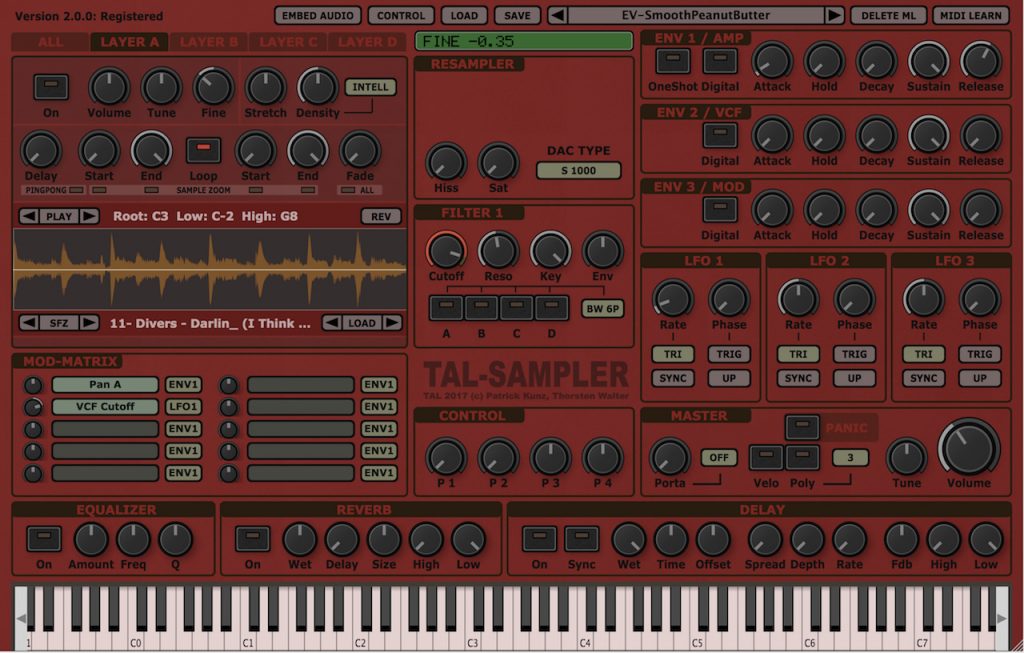Open the LFO 1 TRI waveform selector

[x=673, y=354]
